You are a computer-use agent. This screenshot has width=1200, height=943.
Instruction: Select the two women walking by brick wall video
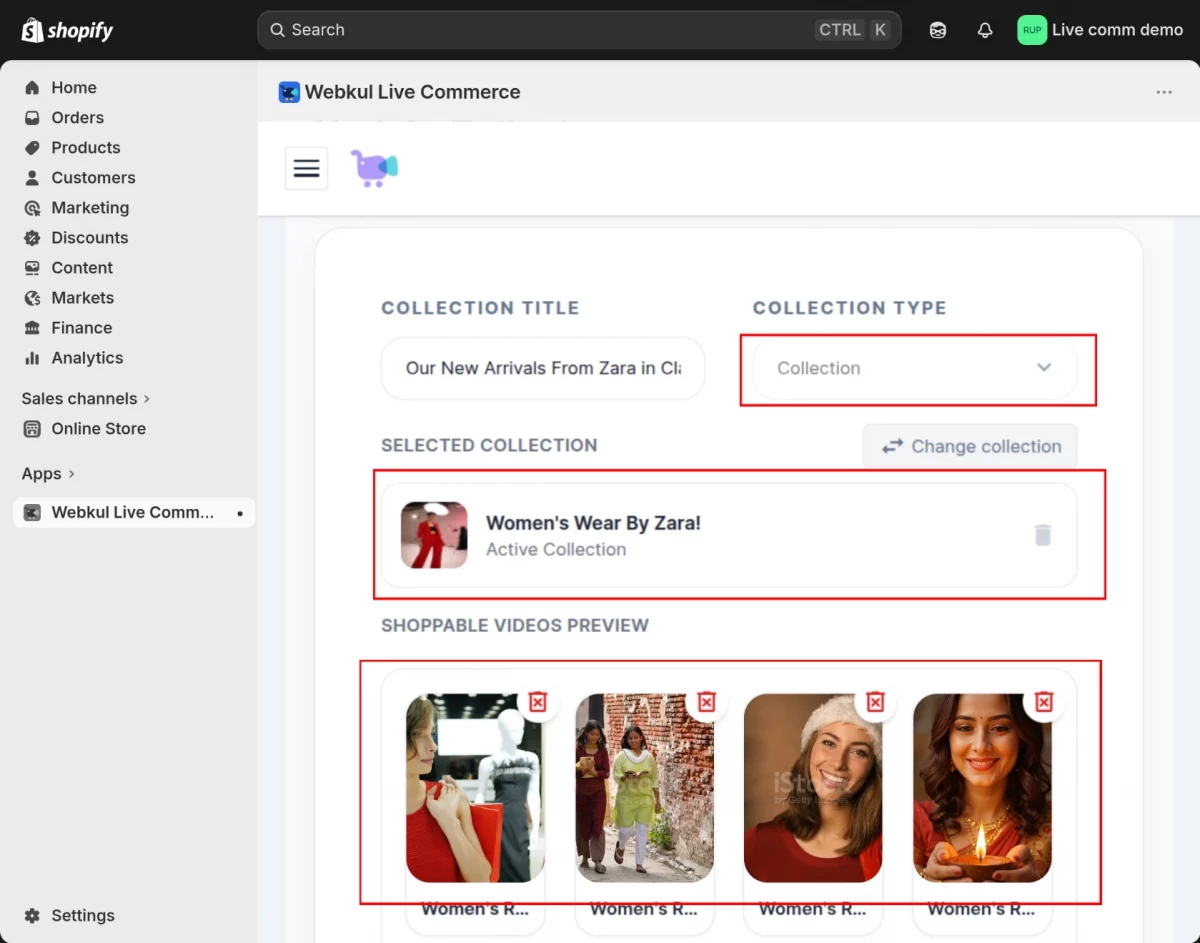(x=644, y=788)
